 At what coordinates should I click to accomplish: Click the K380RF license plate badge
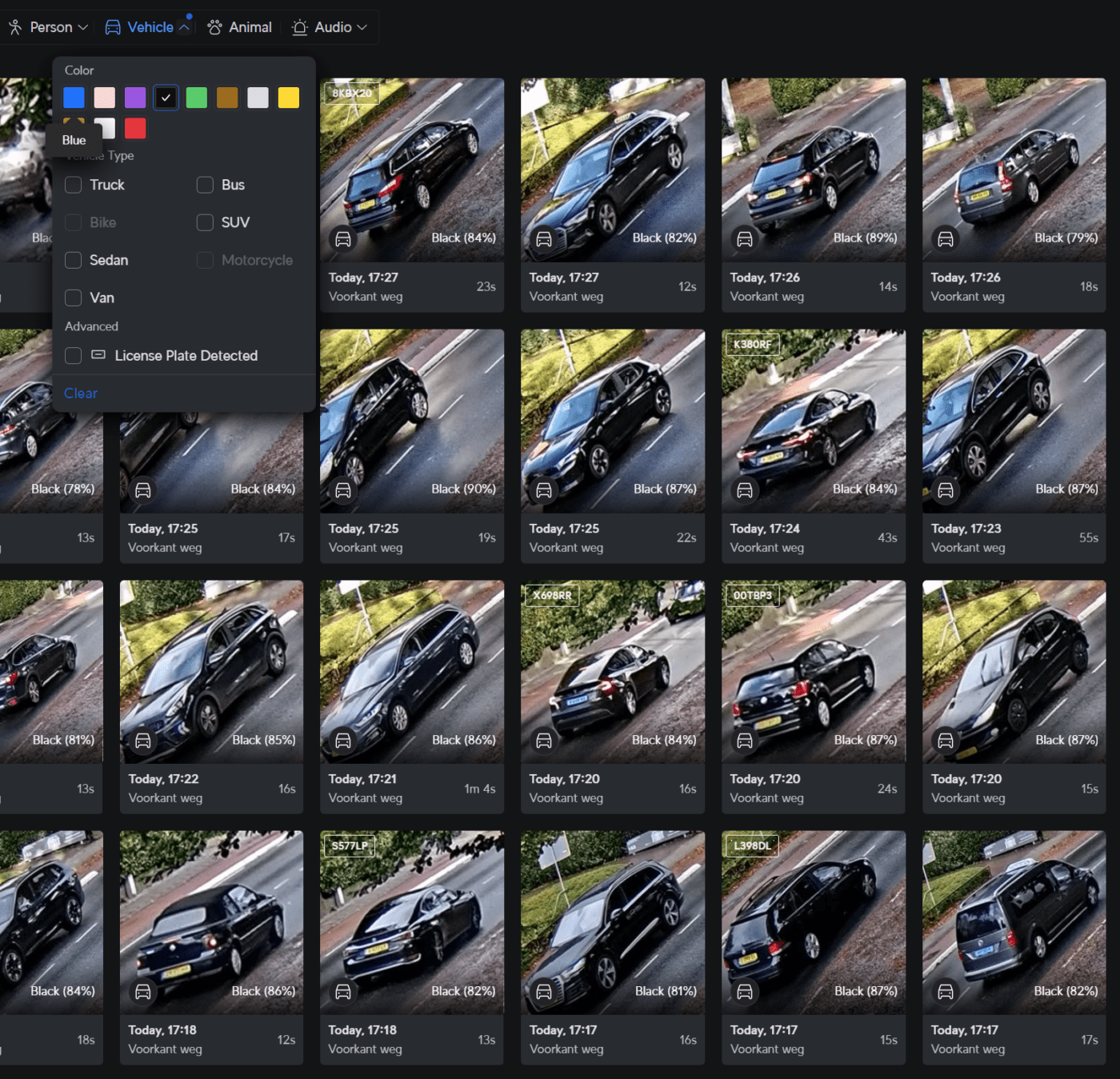tap(753, 345)
